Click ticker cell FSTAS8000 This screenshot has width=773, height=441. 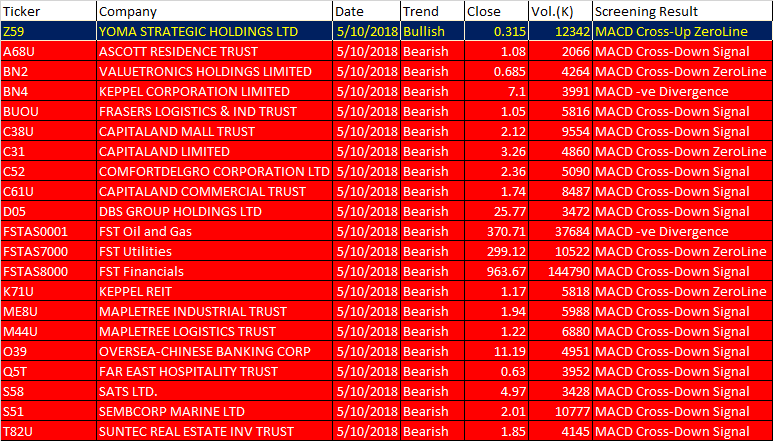pos(48,271)
